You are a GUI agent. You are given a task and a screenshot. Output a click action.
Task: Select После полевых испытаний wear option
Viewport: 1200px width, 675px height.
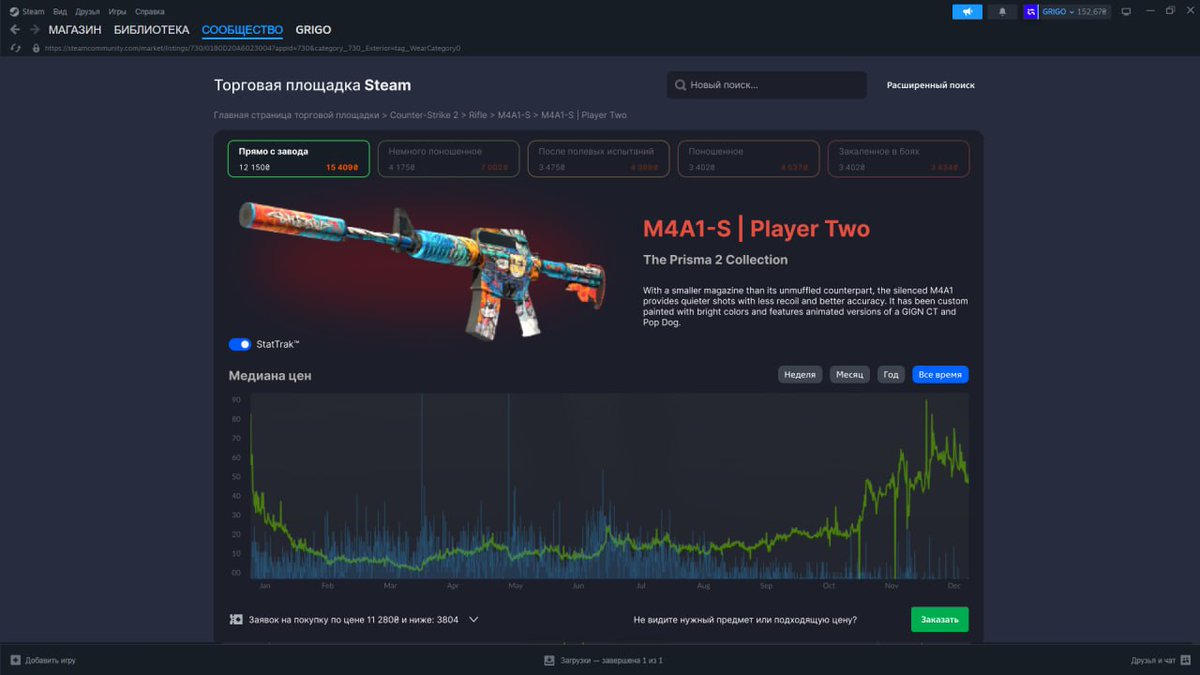point(599,159)
